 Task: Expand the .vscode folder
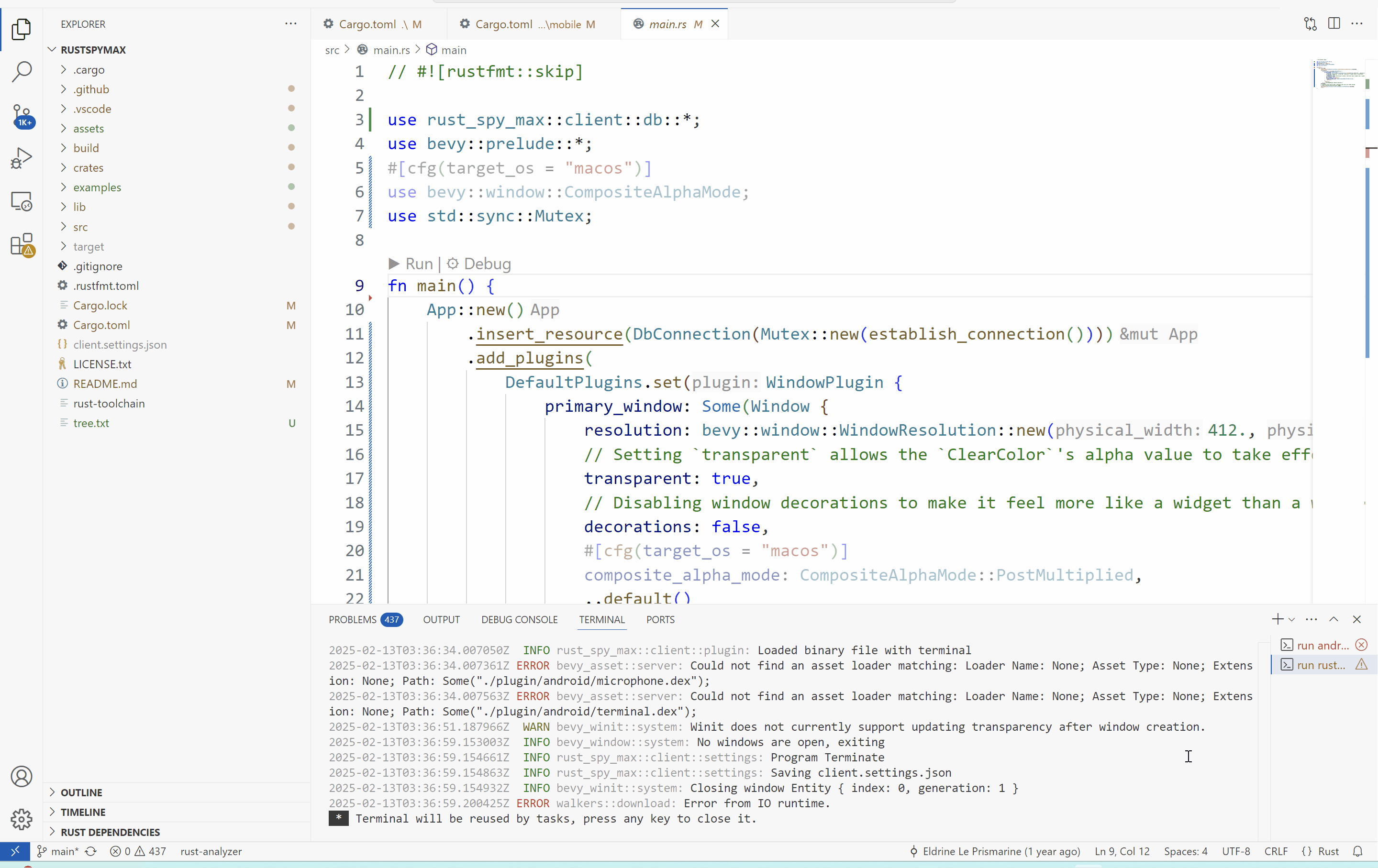coord(178,109)
